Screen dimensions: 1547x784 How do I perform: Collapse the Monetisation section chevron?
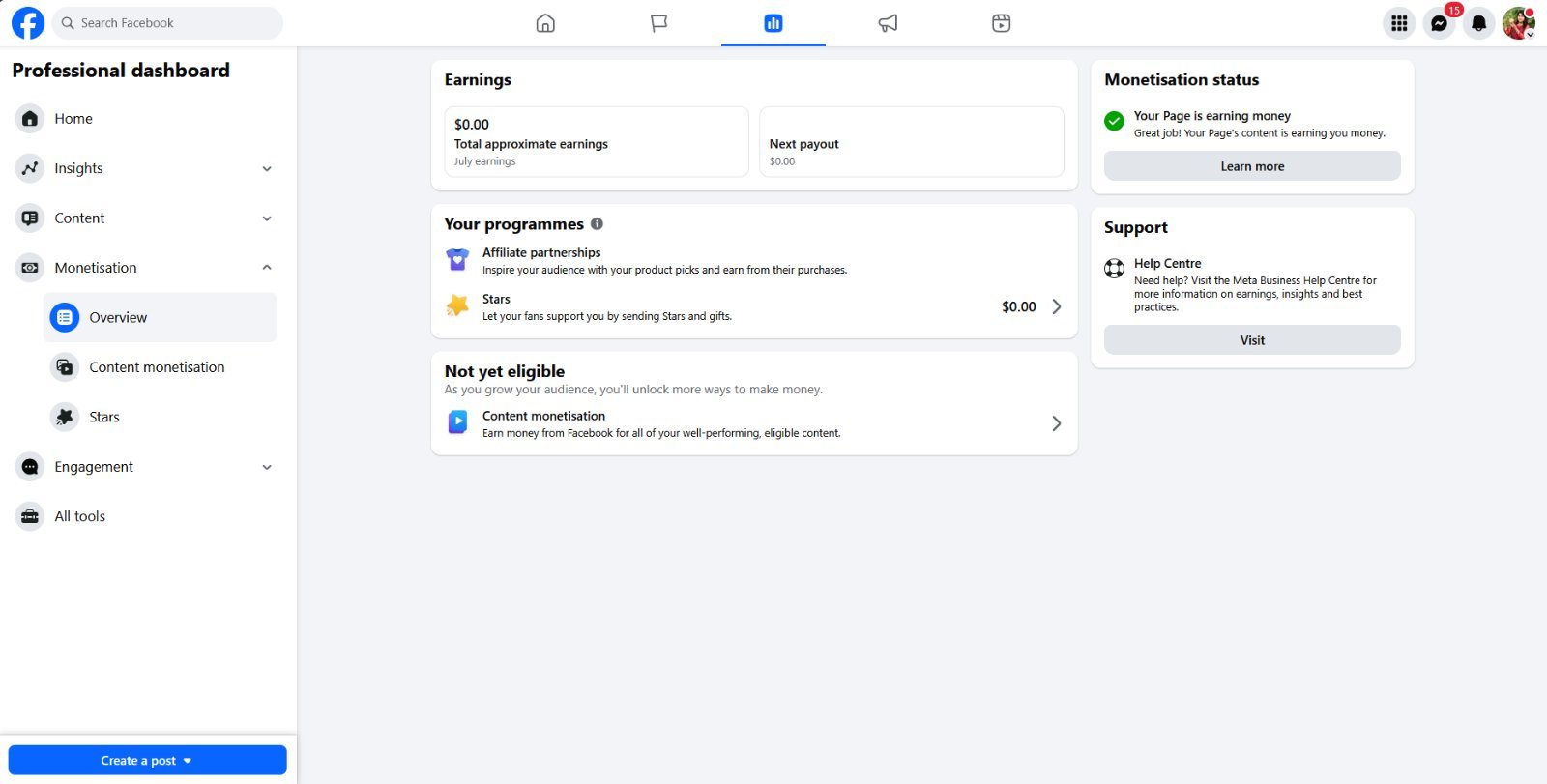point(267,268)
